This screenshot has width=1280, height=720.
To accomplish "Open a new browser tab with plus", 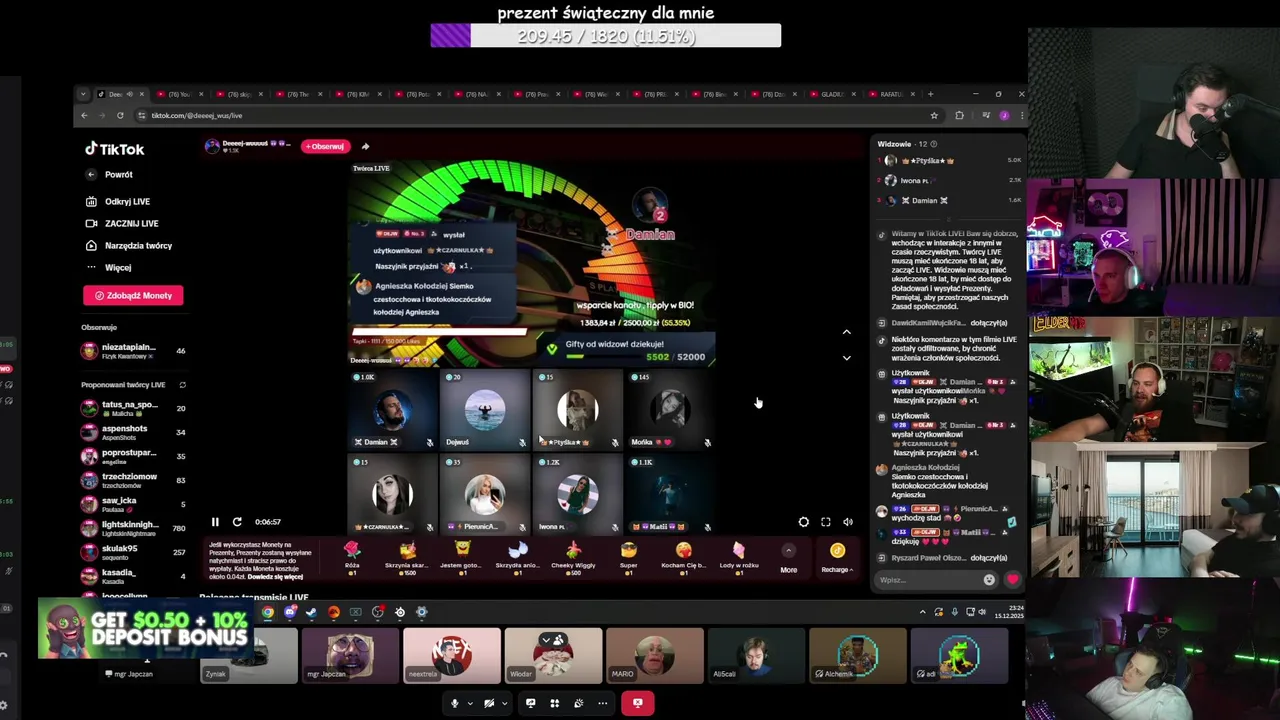I will tap(930, 94).
